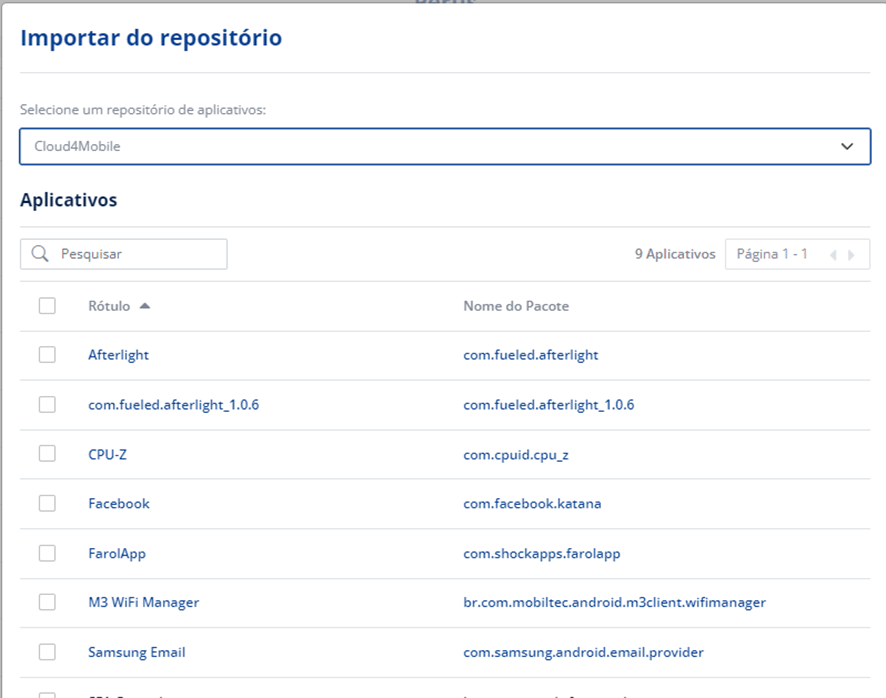Open the FarolApp label link

[x=117, y=554]
